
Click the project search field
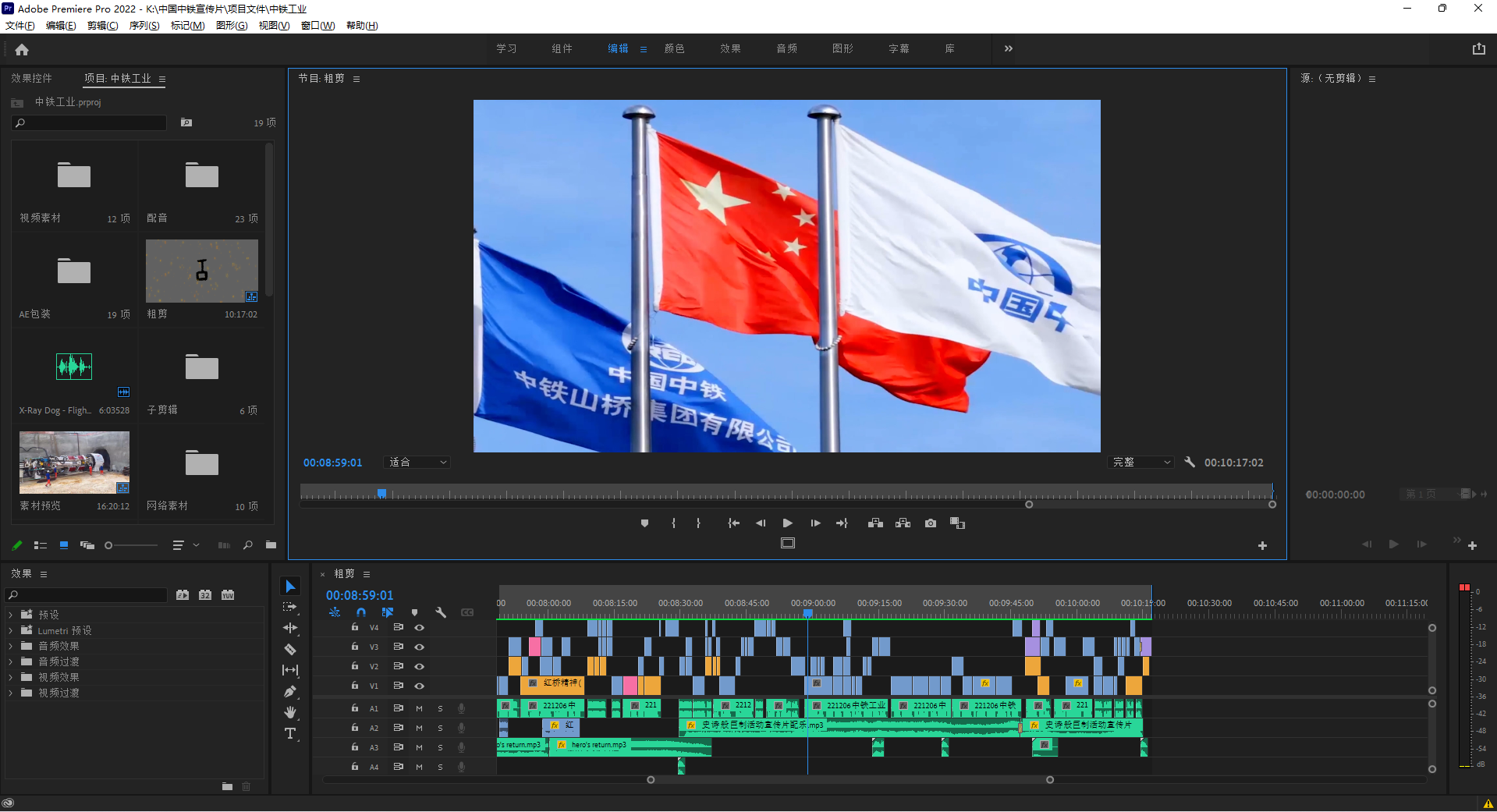(89, 122)
